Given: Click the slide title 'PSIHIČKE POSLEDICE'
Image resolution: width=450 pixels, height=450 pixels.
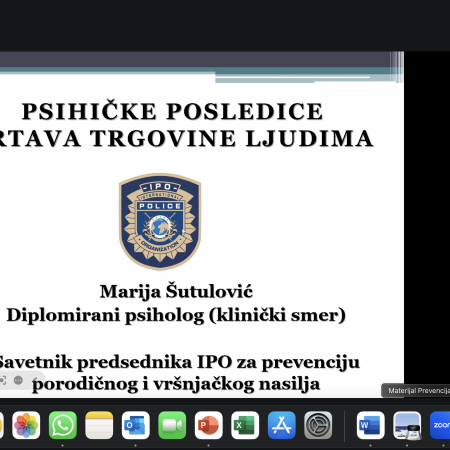Looking at the screenshot, I should (172, 111).
